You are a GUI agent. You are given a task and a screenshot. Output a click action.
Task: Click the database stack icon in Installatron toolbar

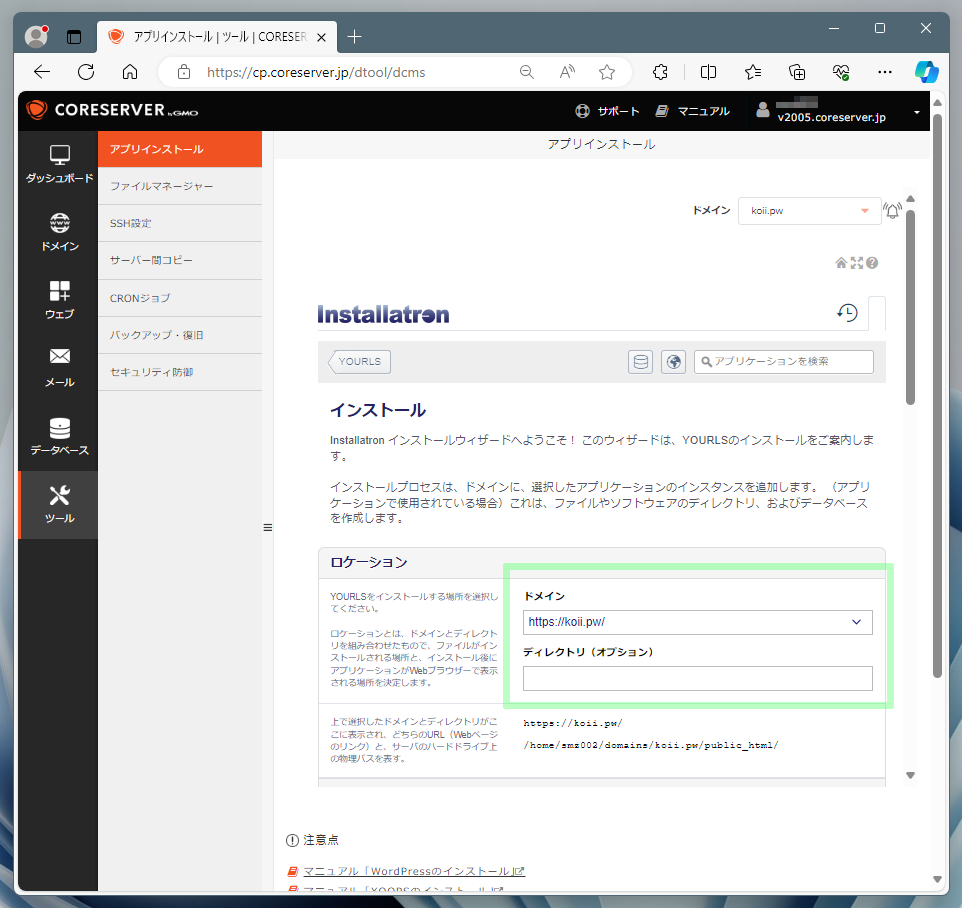pos(641,362)
